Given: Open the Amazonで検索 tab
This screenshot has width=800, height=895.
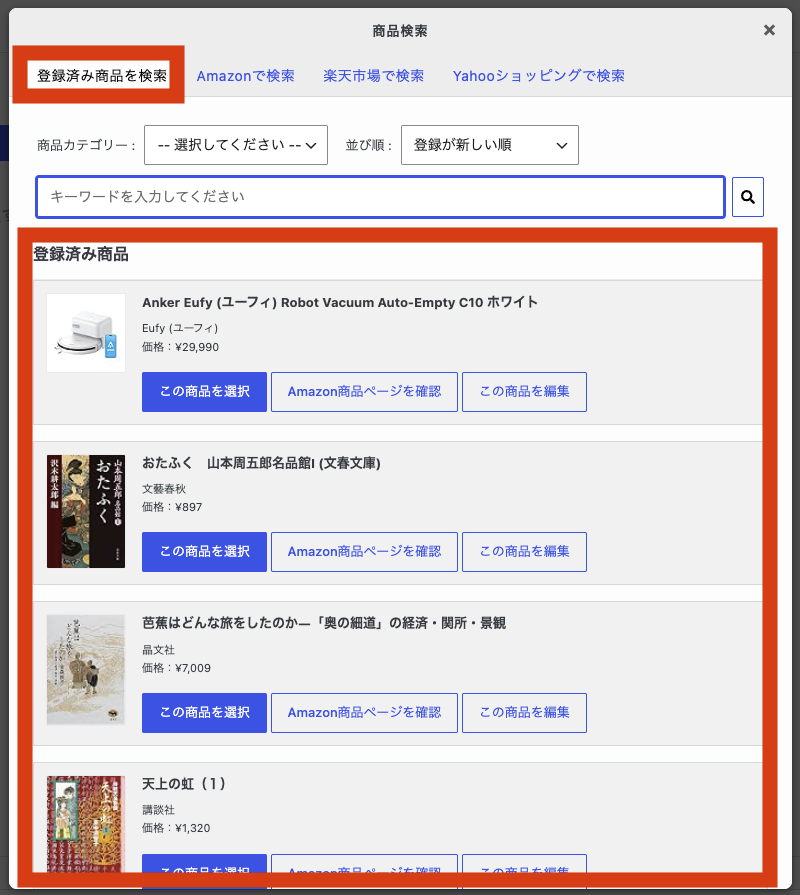Looking at the screenshot, I should pos(245,76).
